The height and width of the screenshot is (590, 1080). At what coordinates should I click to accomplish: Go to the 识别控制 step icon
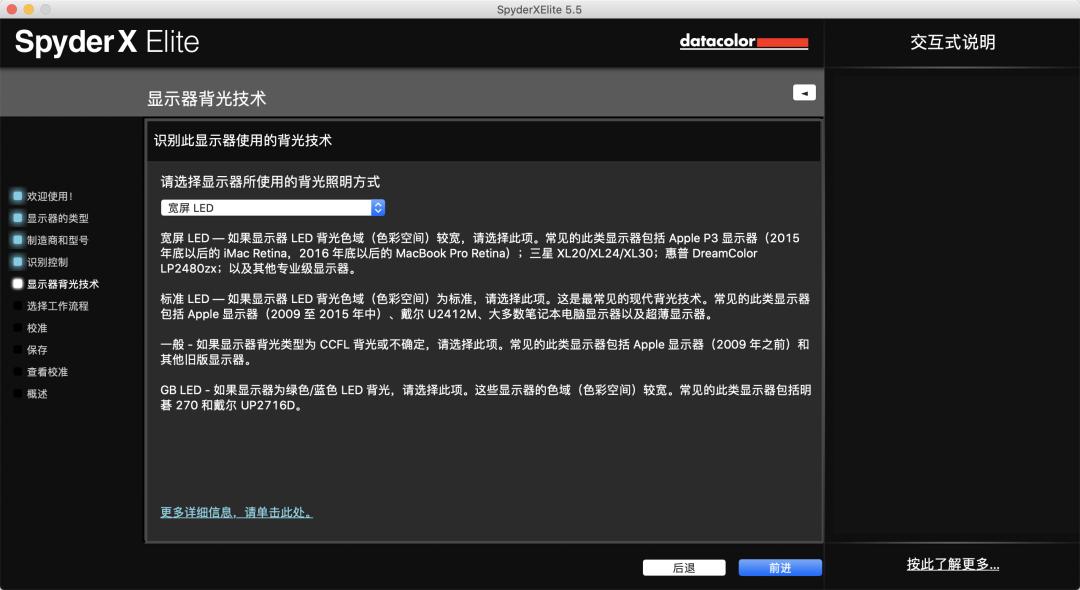tap(17, 262)
